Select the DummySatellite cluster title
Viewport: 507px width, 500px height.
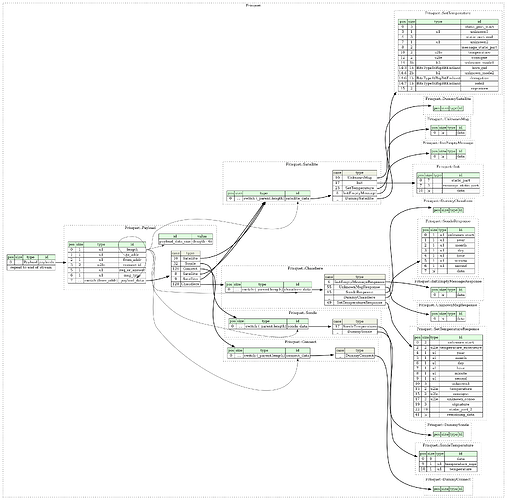click(x=448, y=99)
